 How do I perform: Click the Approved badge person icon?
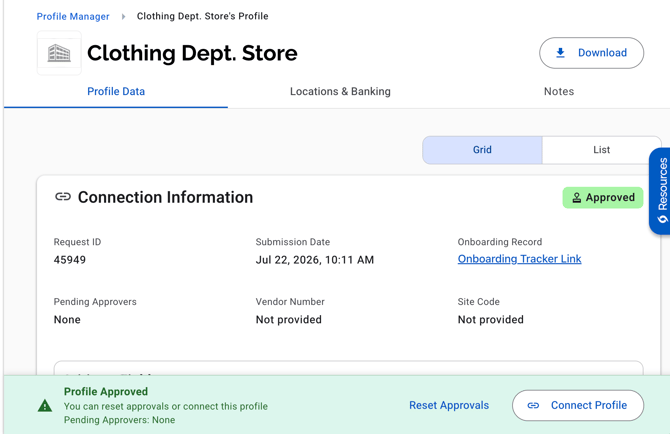(577, 198)
